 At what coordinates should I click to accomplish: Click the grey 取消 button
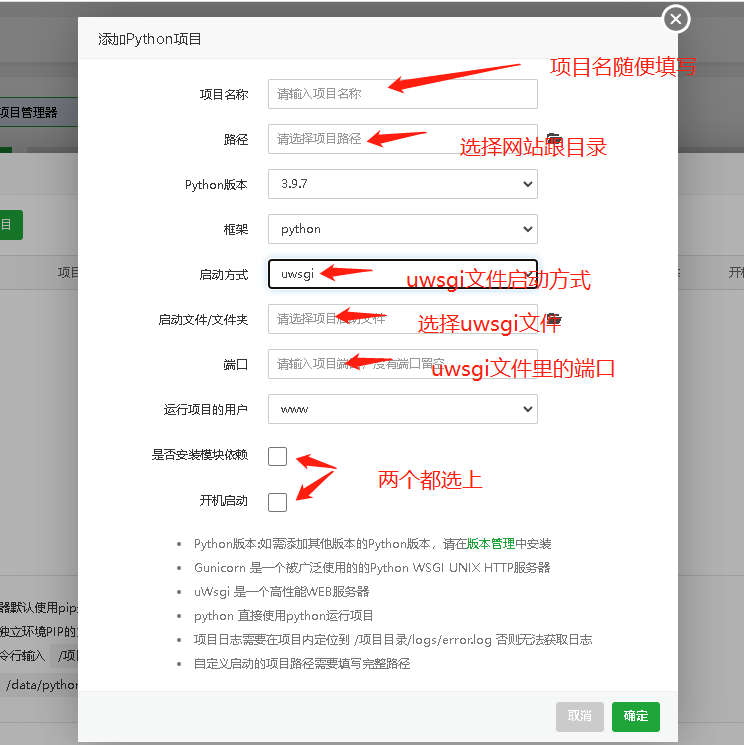(580, 716)
